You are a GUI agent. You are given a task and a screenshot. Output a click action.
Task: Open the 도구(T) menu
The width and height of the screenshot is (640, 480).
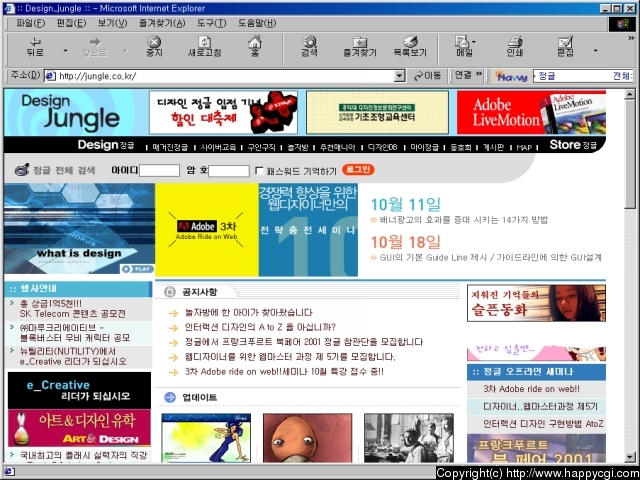(211, 23)
